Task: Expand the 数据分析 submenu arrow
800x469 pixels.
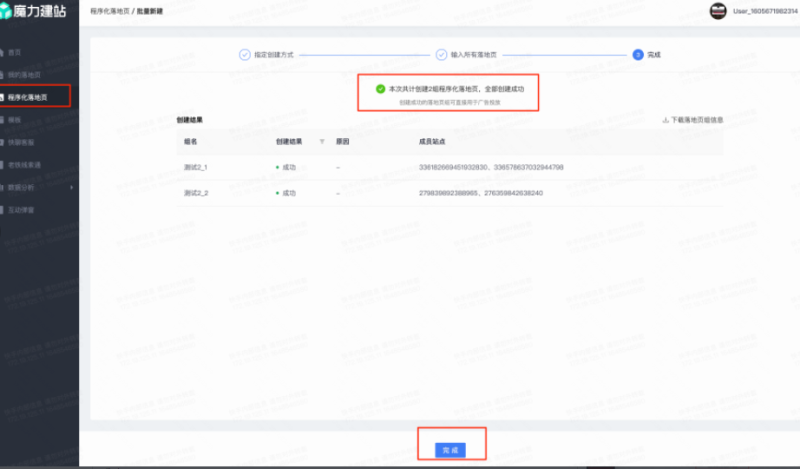Action: coord(69,187)
